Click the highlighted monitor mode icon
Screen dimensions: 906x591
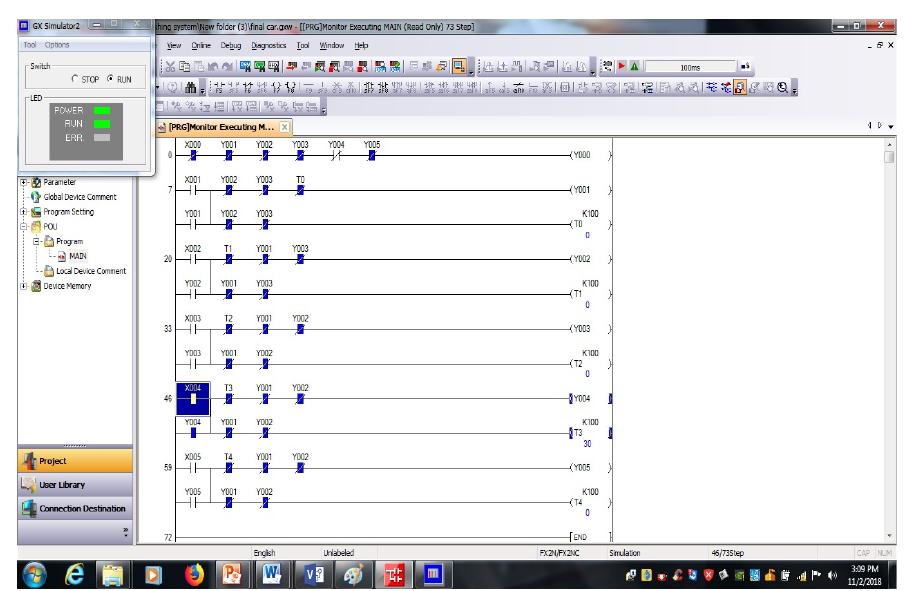click(x=740, y=87)
